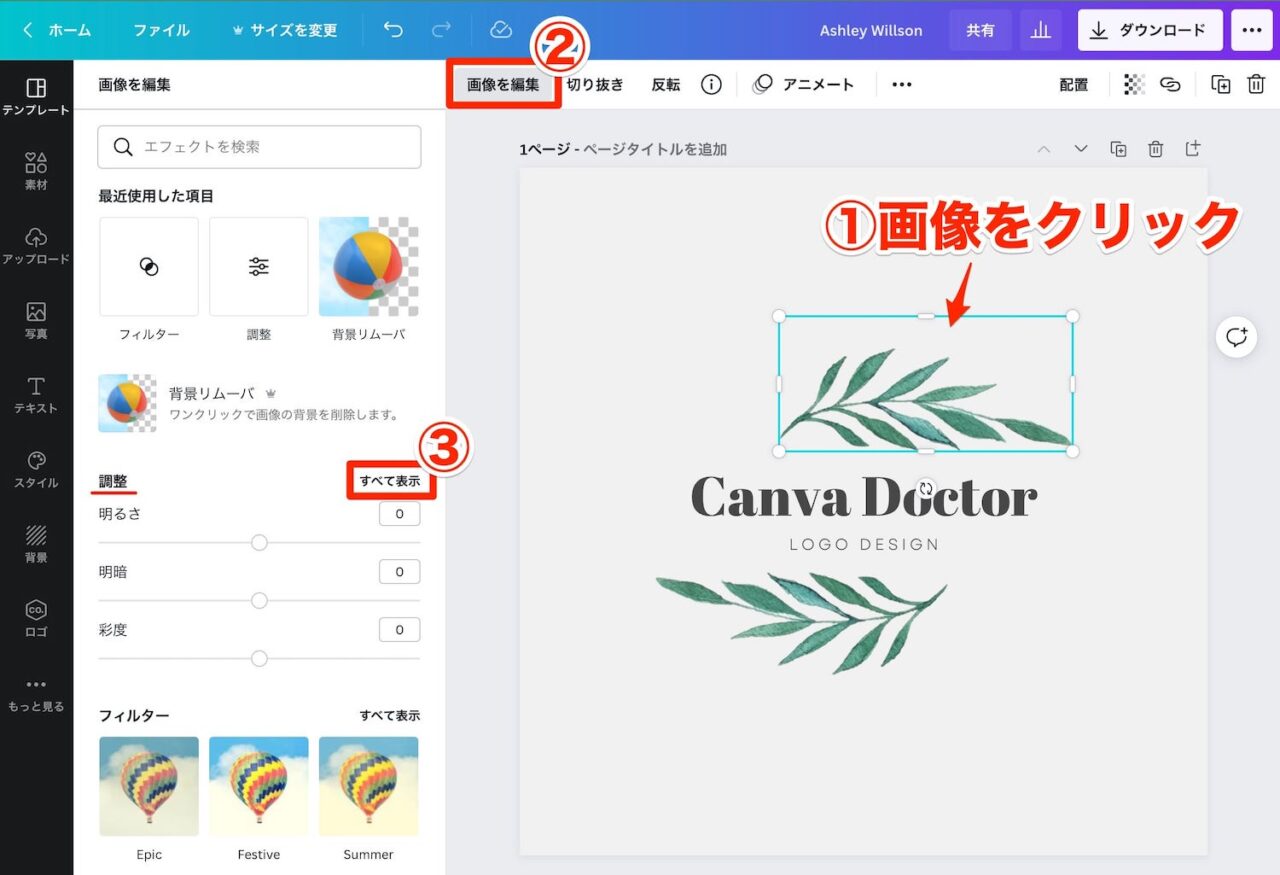Click the 明るさ value box
1280x875 pixels.
coord(399,514)
